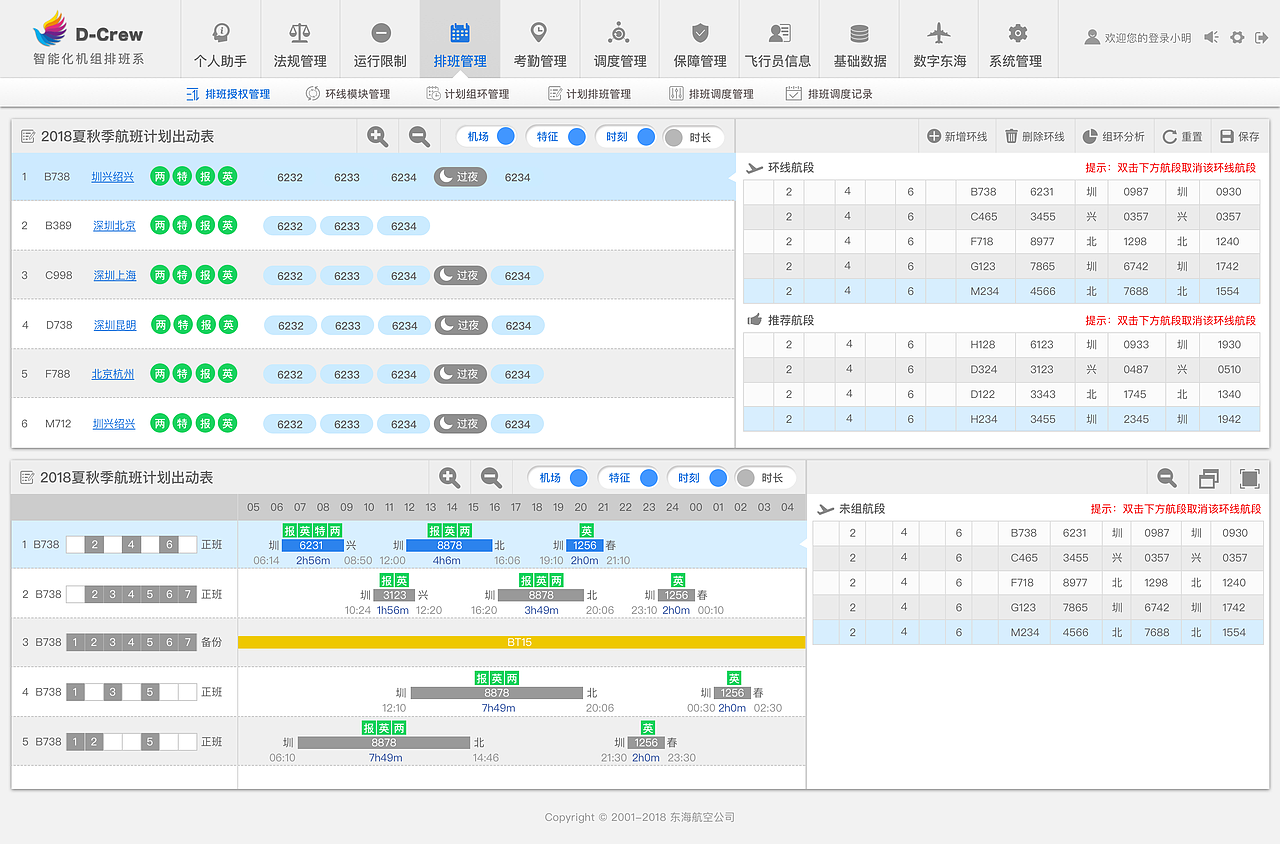The height and width of the screenshot is (844, 1280).
Task: Click the 重置 button
Action: [1182, 136]
